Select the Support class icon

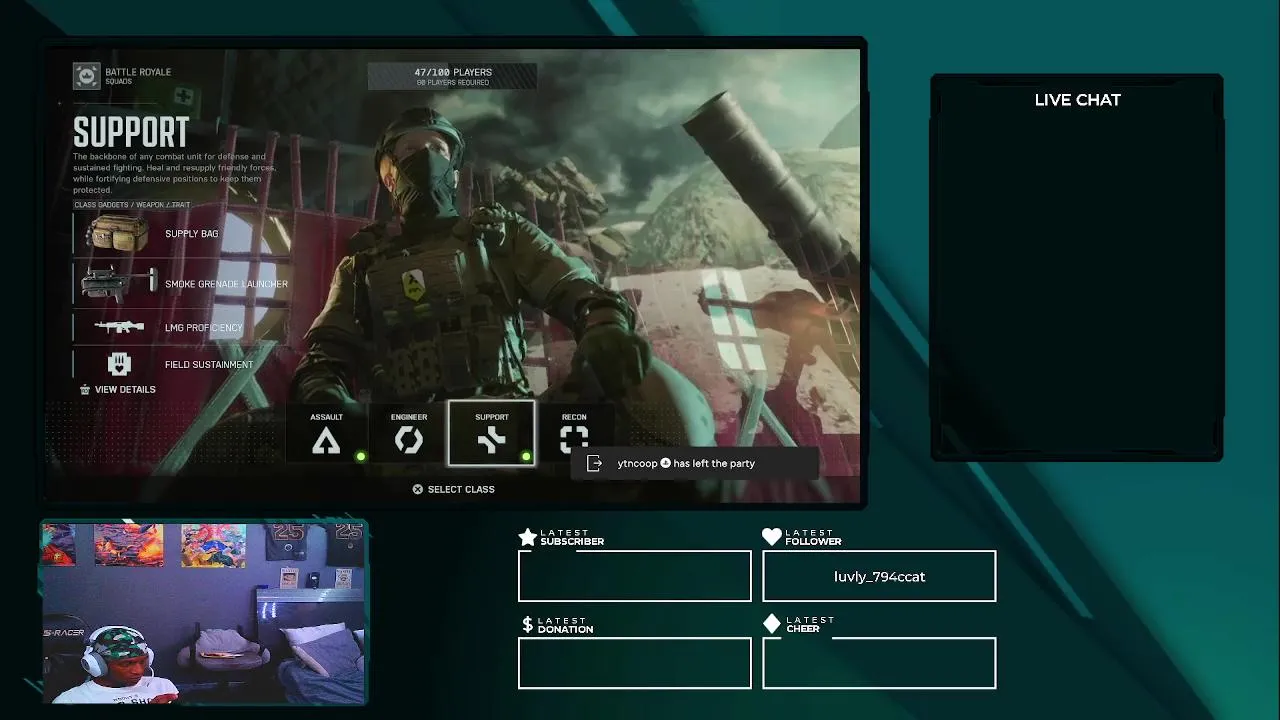(491, 441)
